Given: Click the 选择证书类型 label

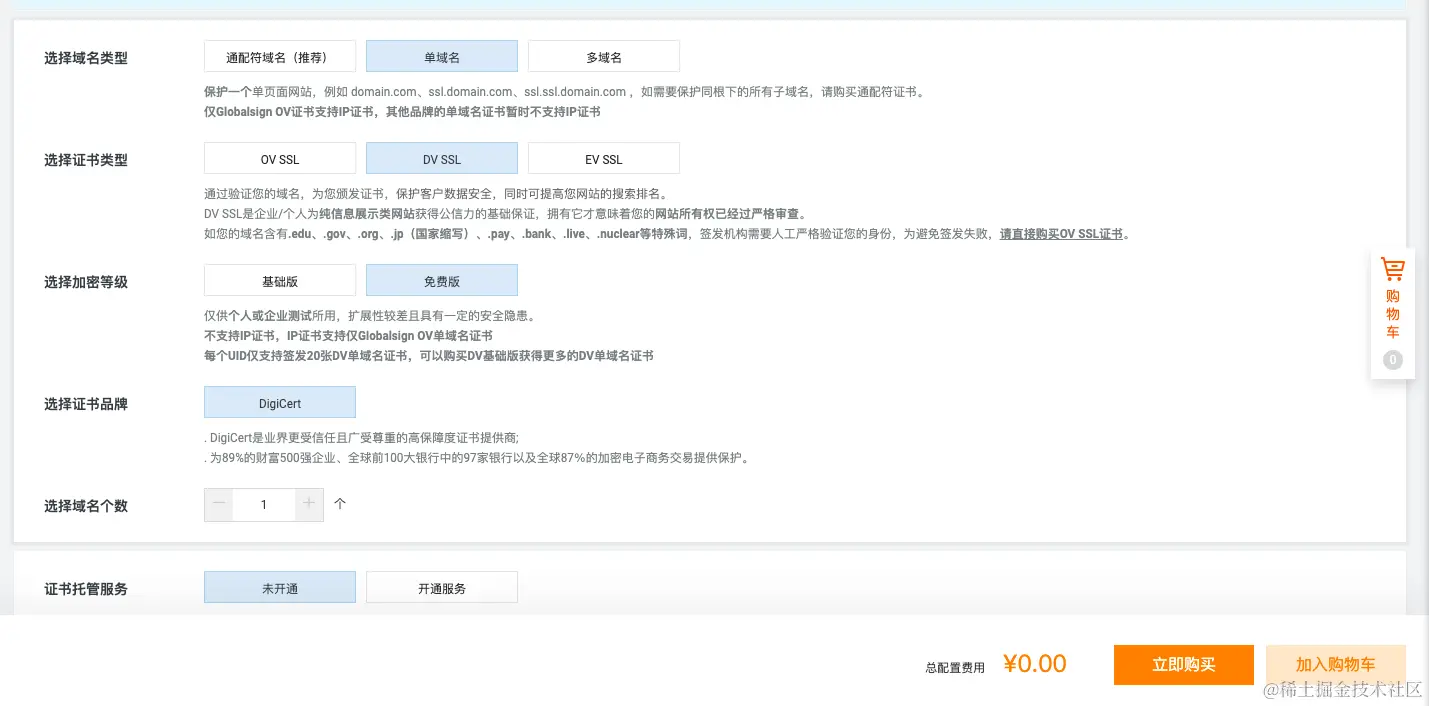Looking at the screenshot, I should [x=86, y=160].
